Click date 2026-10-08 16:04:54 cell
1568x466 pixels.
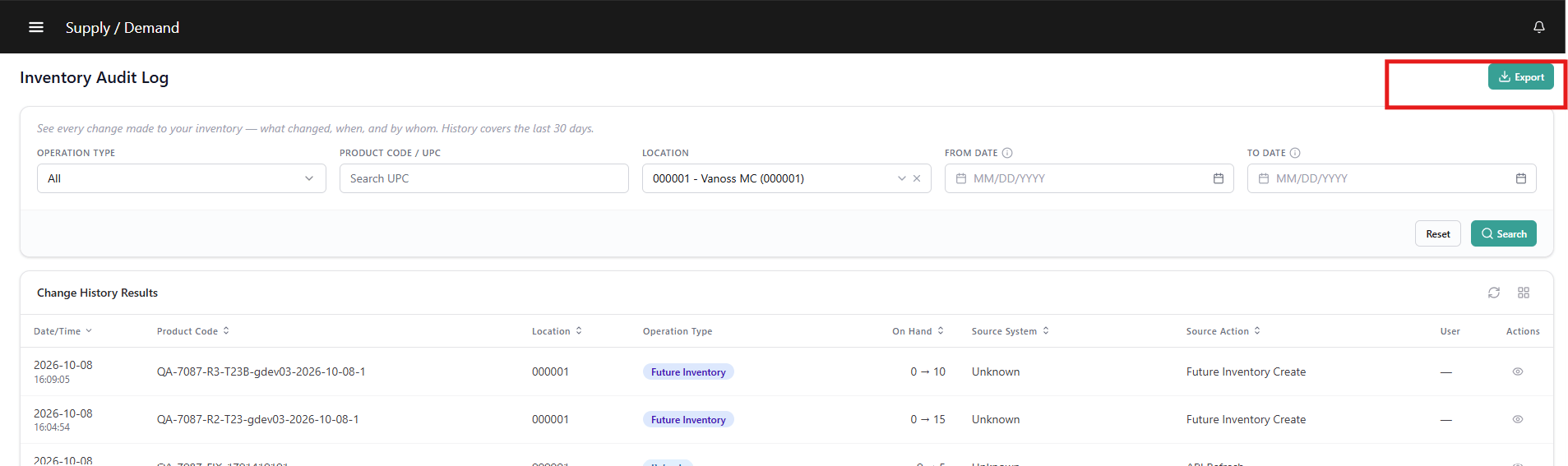pyautogui.click(x=63, y=419)
